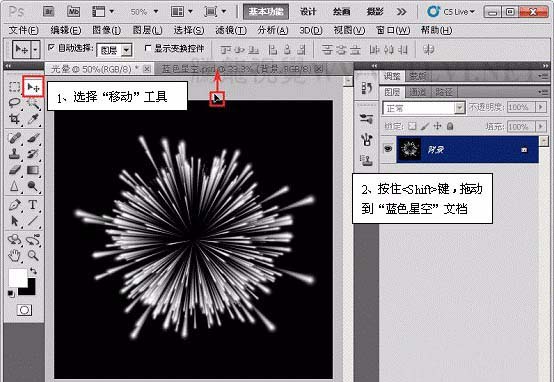Open the 图像(I) menu
This screenshot has height=382, width=554.
107,30
